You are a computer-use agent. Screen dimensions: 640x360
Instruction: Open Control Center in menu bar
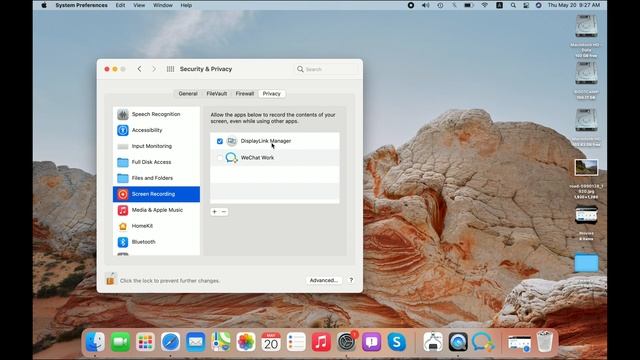click(x=526, y=5)
